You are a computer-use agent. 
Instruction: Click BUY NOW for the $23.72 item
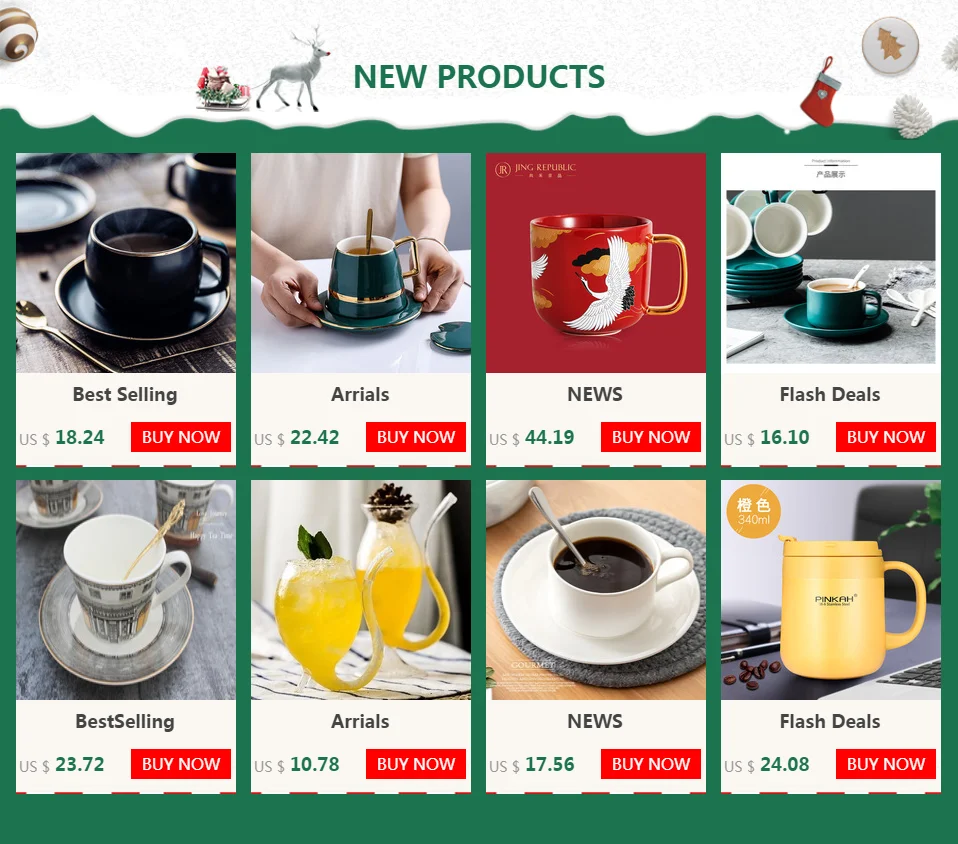(181, 764)
